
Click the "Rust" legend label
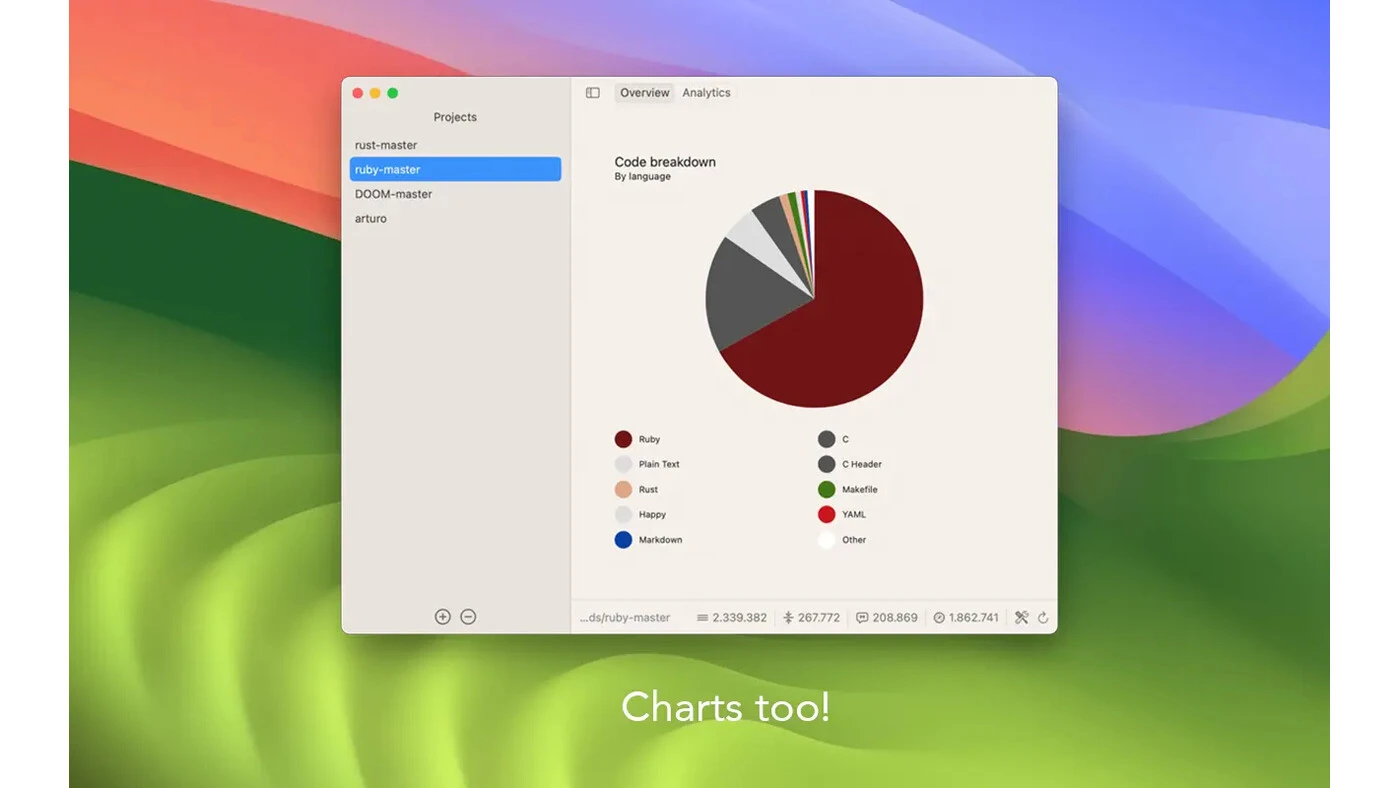point(648,490)
